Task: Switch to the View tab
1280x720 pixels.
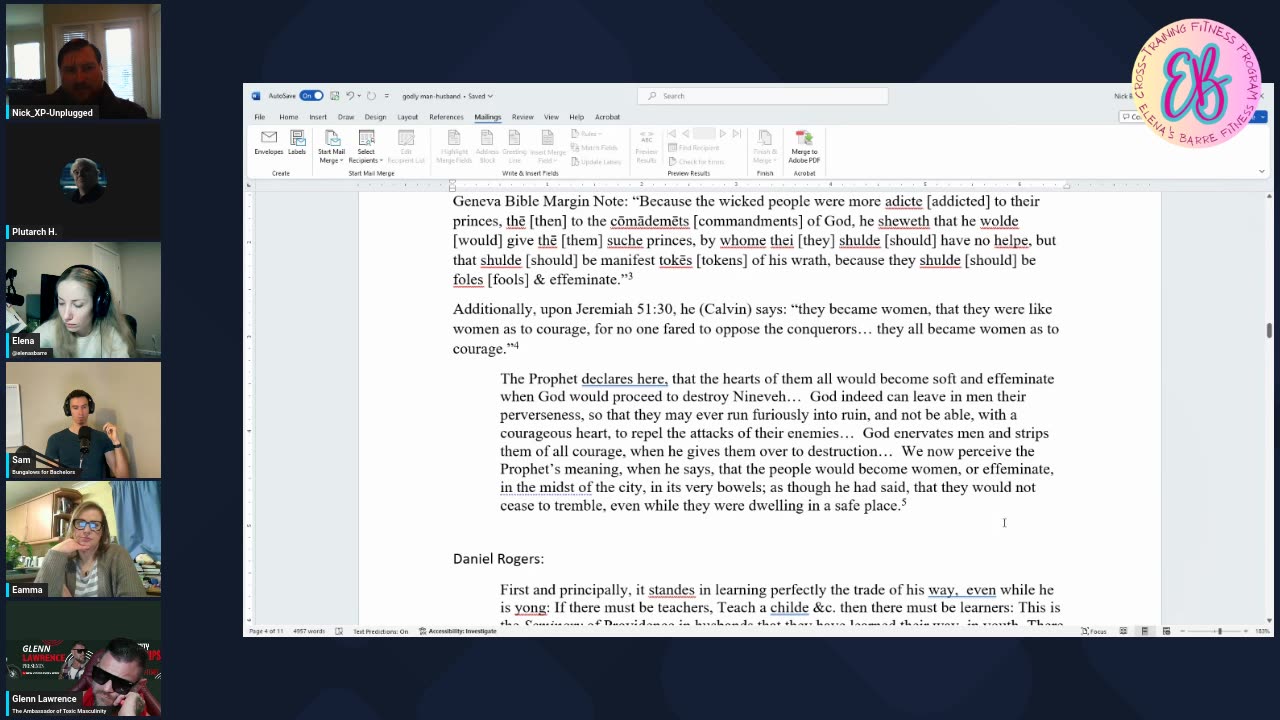Action: [x=551, y=117]
